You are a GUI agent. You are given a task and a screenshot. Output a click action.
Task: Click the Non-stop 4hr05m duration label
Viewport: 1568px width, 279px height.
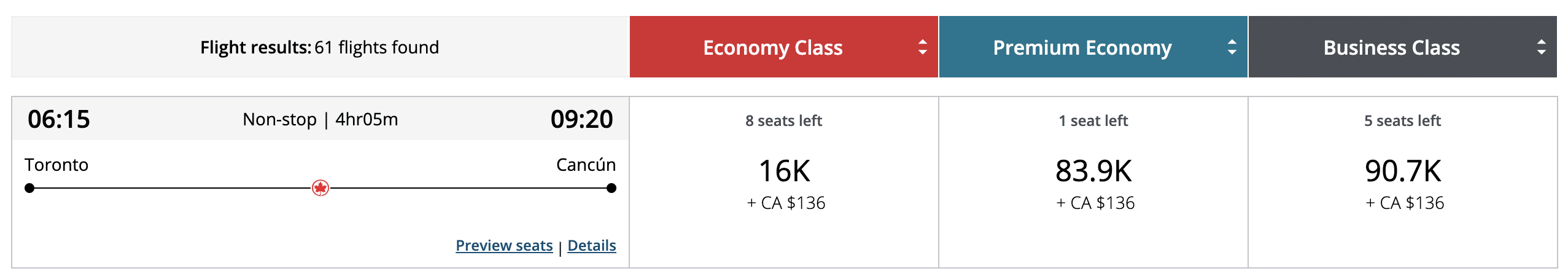[x=320, y=119]
